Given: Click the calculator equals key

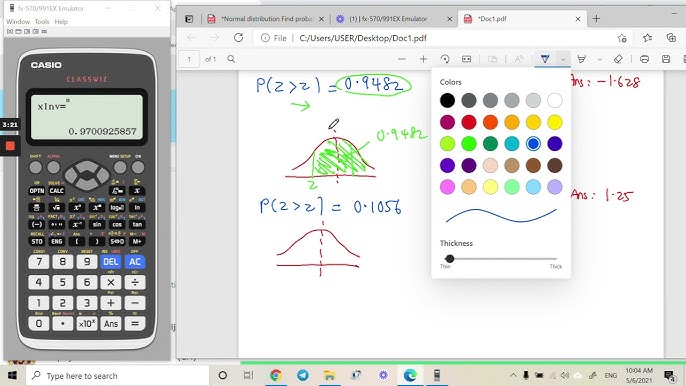Looking at the screenshot, I should pyautogui.click(x=135, y=323).
